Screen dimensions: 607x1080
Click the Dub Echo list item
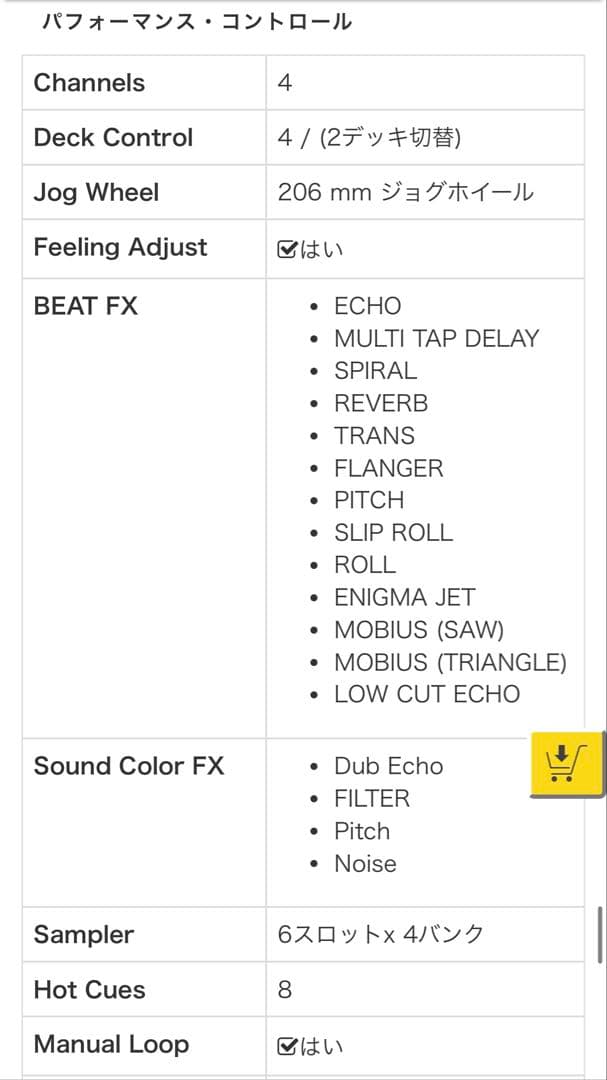tap(388, 766)
